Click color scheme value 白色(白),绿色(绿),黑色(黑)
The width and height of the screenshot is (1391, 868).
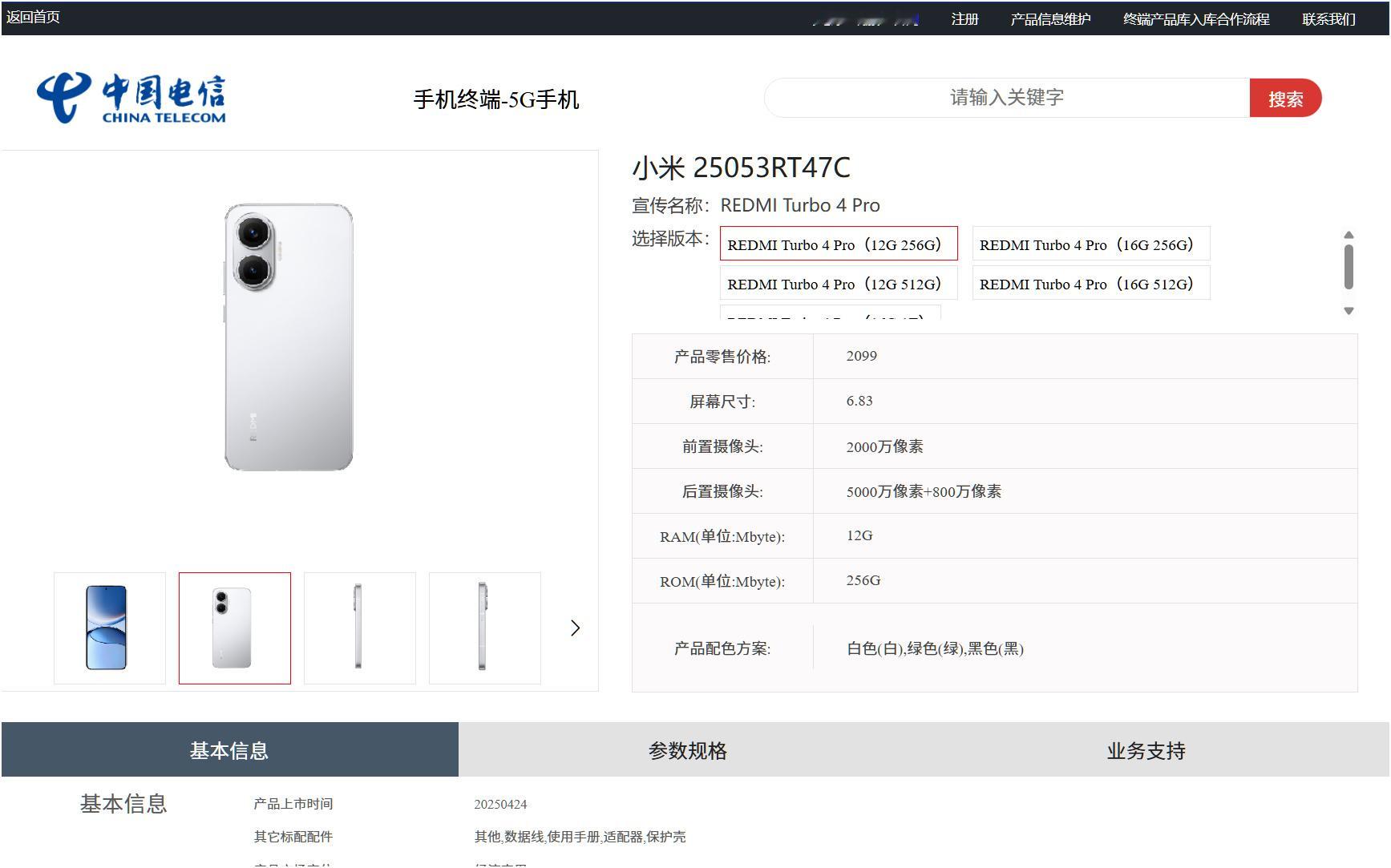[x=936, y=648]
